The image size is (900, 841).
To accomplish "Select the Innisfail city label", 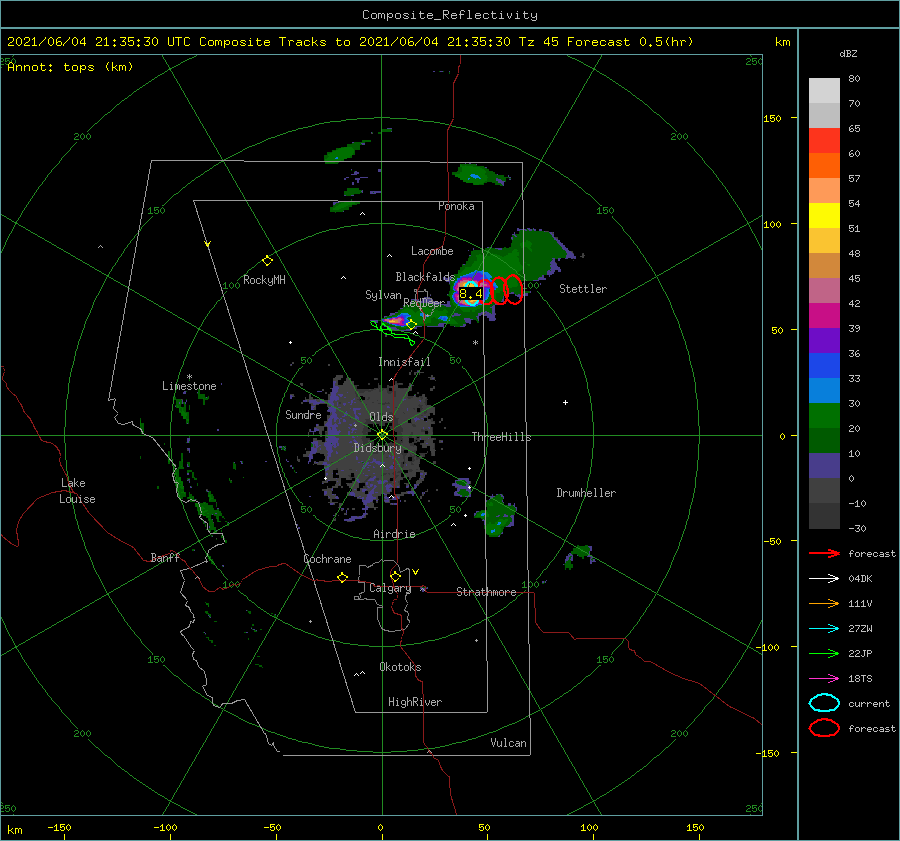I will [x=404, y=362].
